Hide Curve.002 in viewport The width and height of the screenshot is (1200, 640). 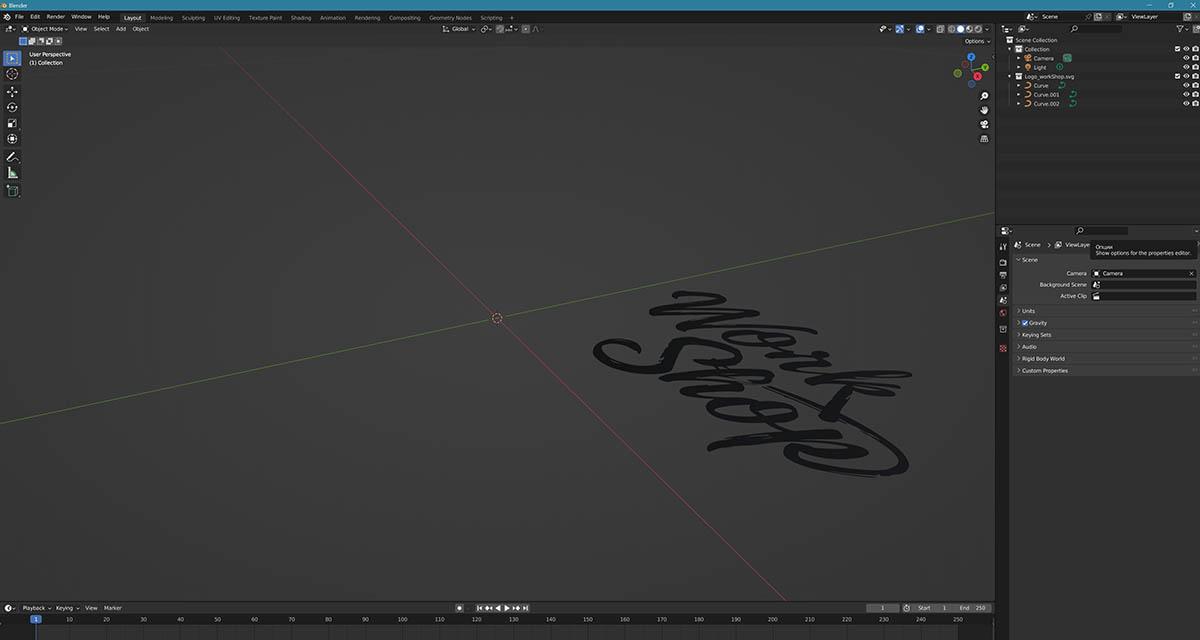pos(1186,103)
